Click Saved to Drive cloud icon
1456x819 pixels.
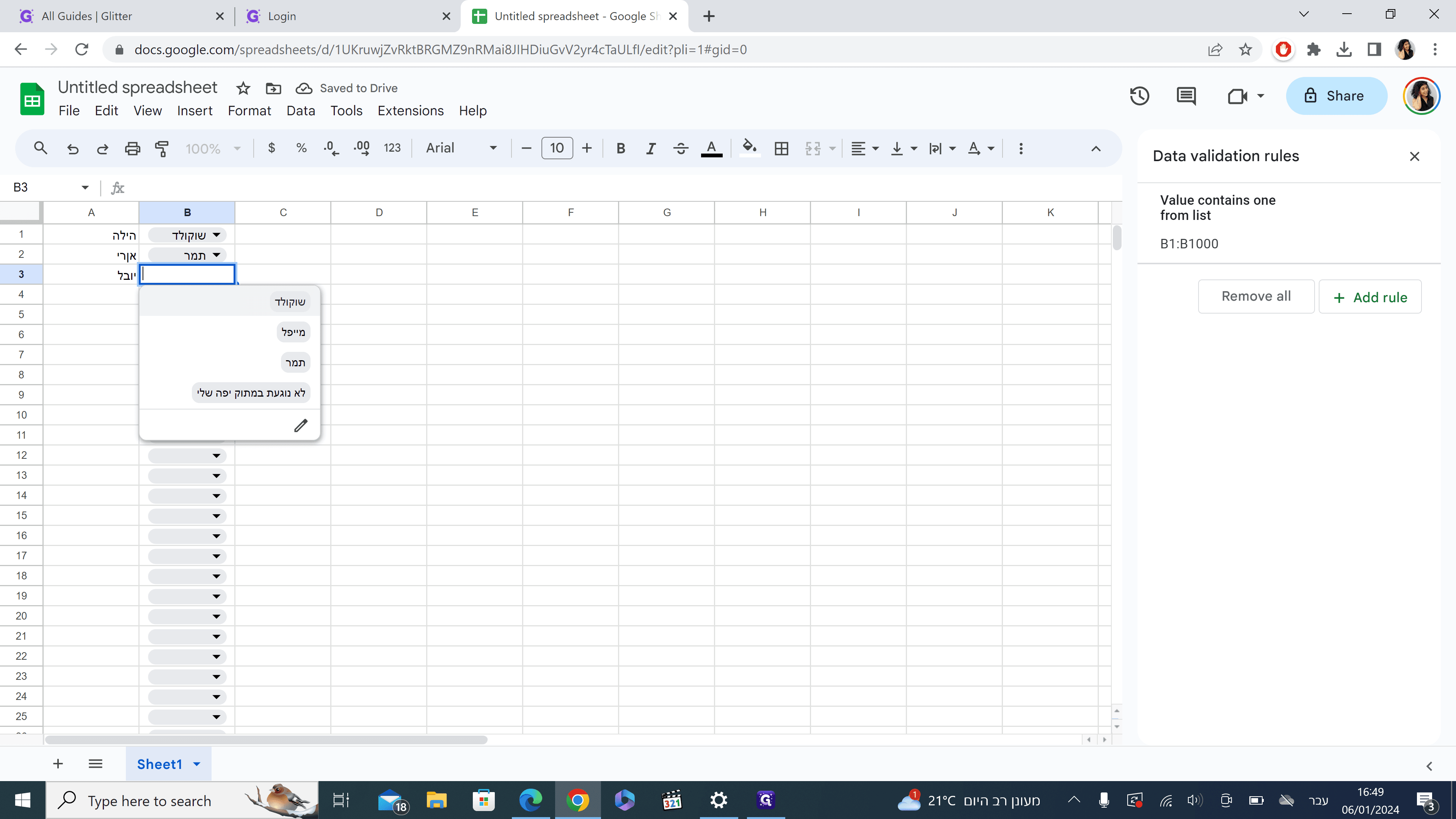[303, 88]
